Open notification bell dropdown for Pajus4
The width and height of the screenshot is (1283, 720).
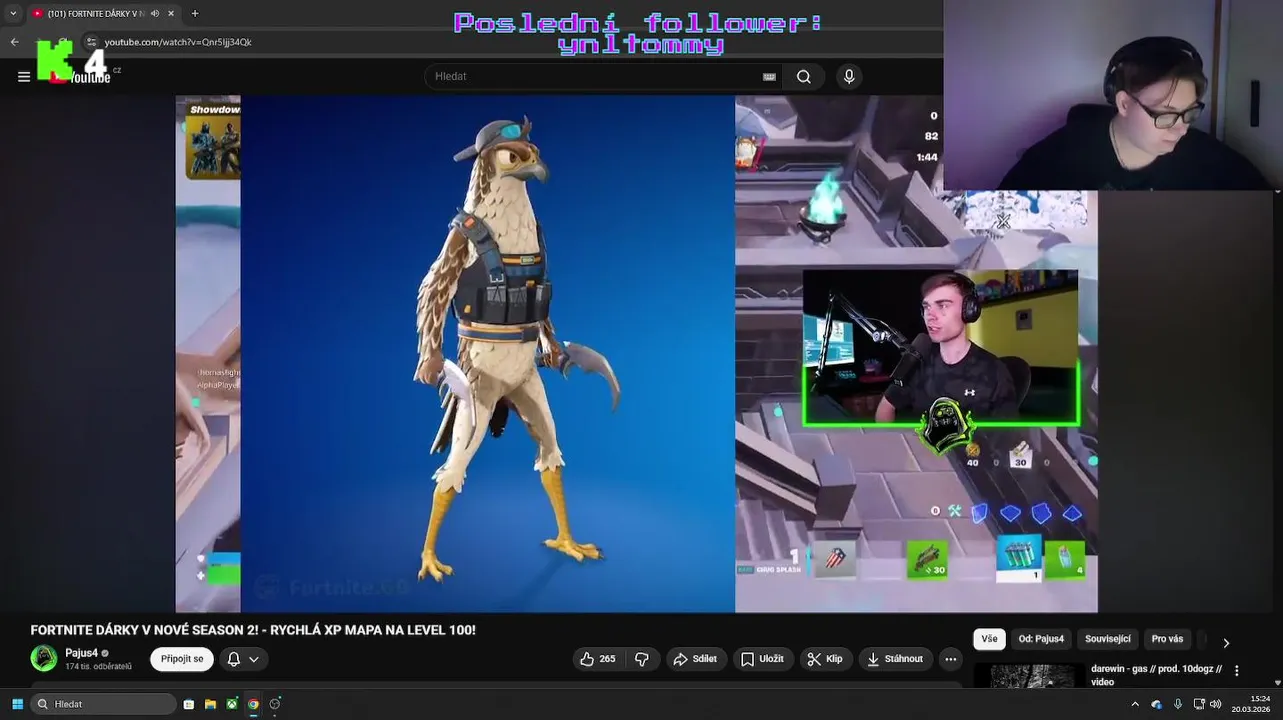[242, 659]
